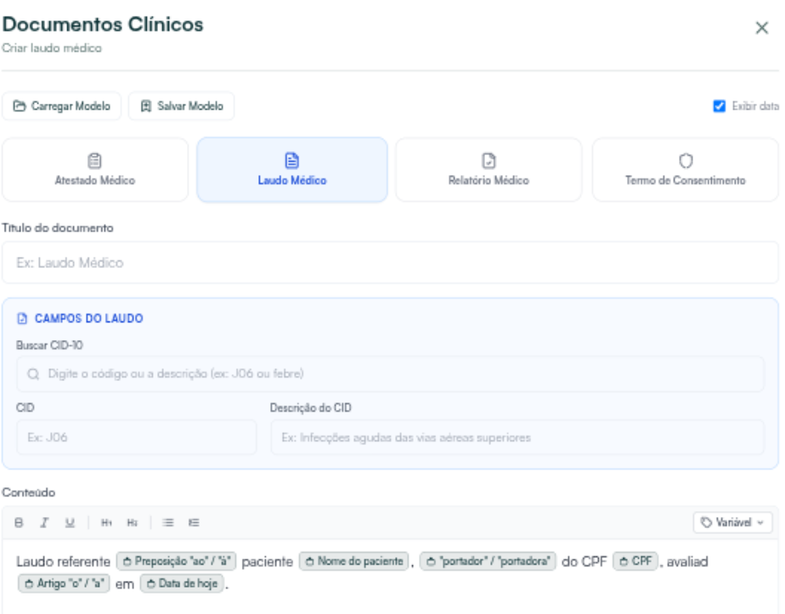Viewport: 785px width, 614px height.
Task: Click the Conteúdo label
Action: click(29, 492)
